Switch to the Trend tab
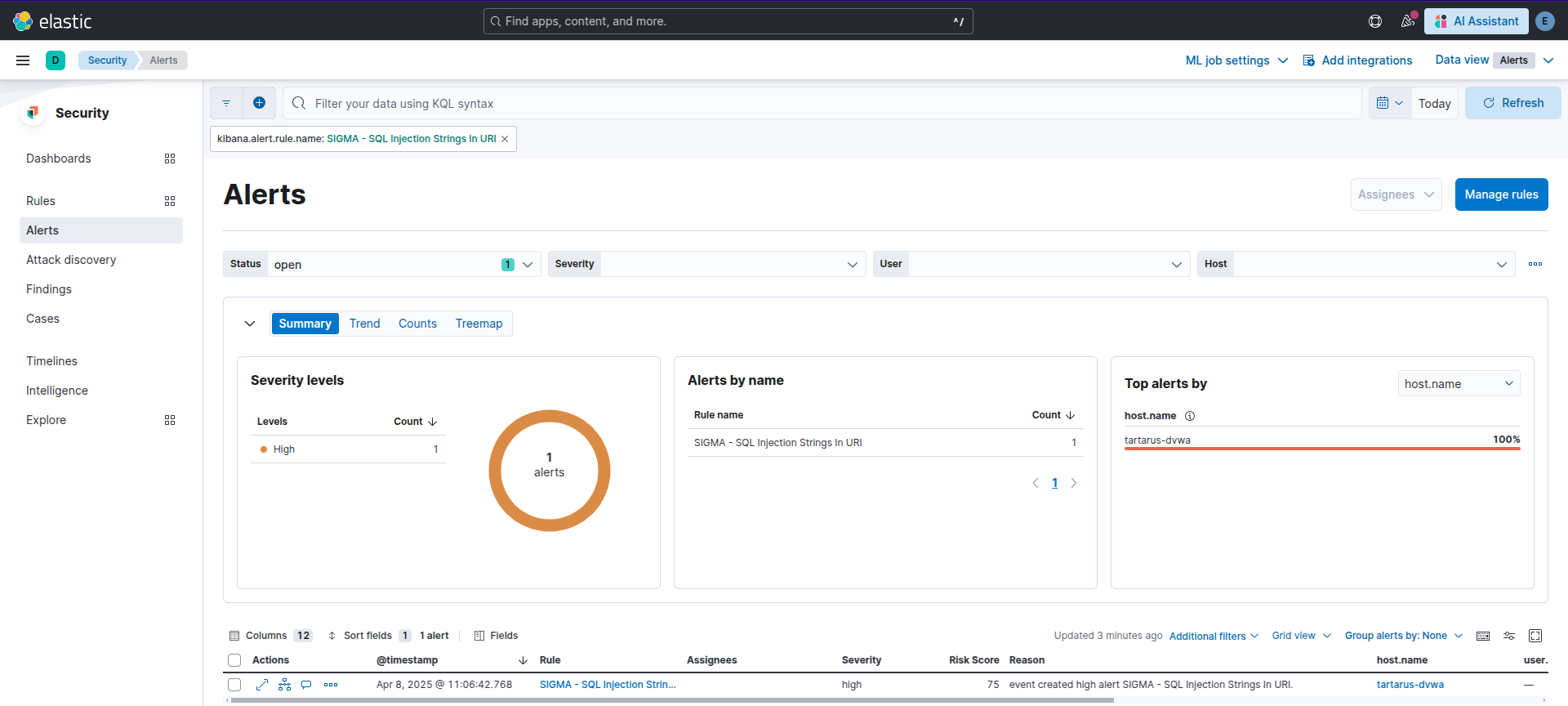 [364, 324]
